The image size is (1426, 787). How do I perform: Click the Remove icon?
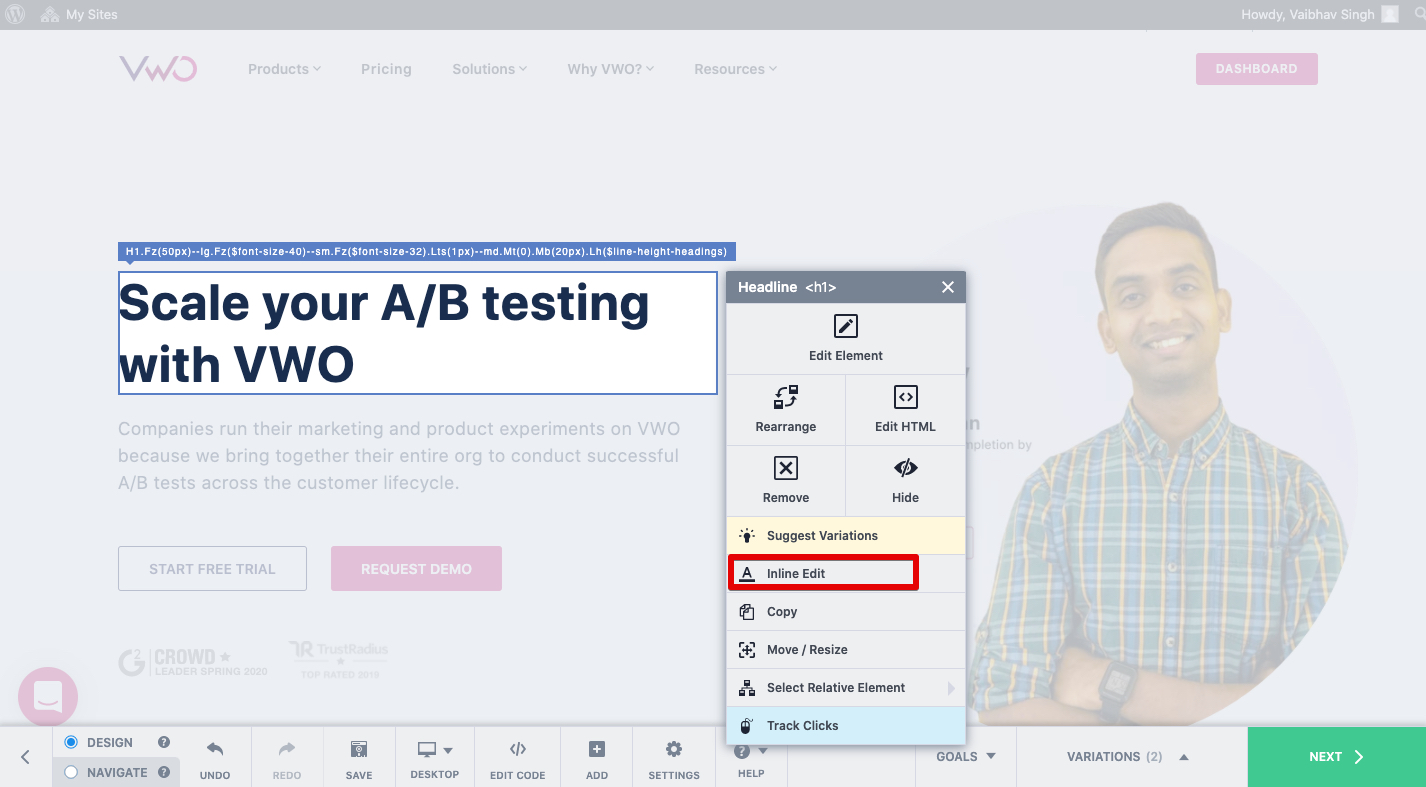(786, 468)
